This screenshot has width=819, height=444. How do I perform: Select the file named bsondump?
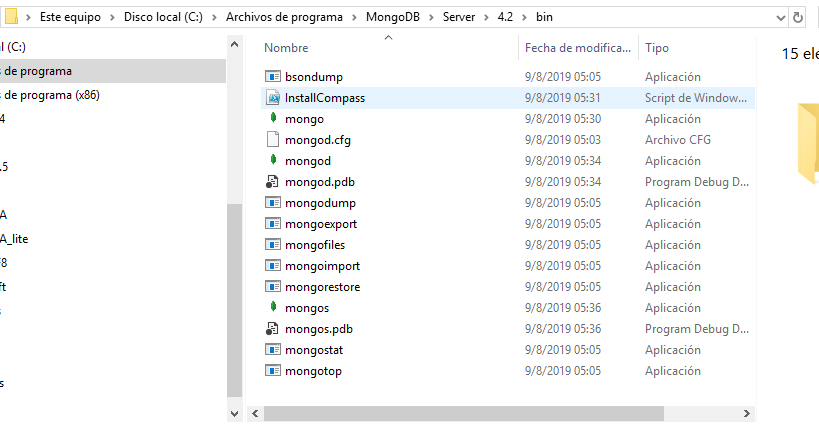(314, 77)
